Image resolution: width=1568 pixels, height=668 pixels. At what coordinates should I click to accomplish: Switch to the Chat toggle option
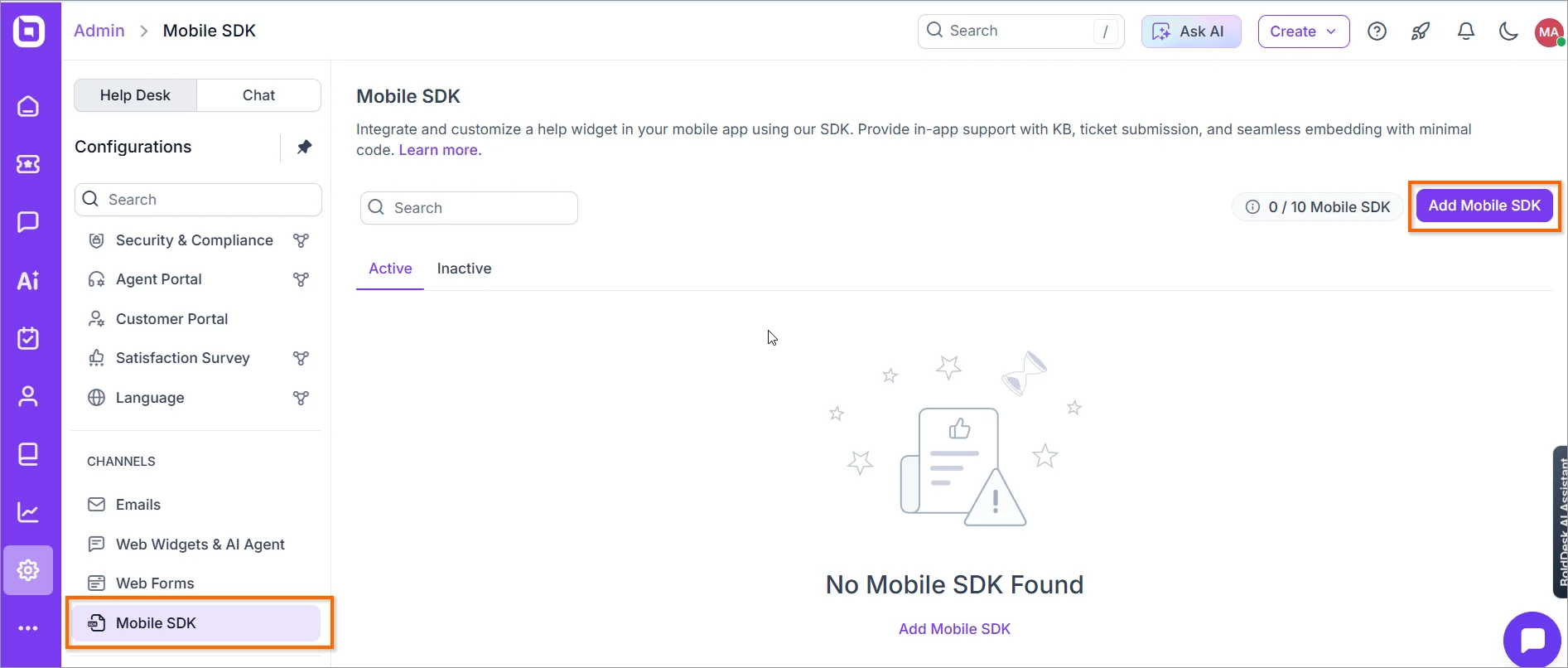tap(258, 94)
